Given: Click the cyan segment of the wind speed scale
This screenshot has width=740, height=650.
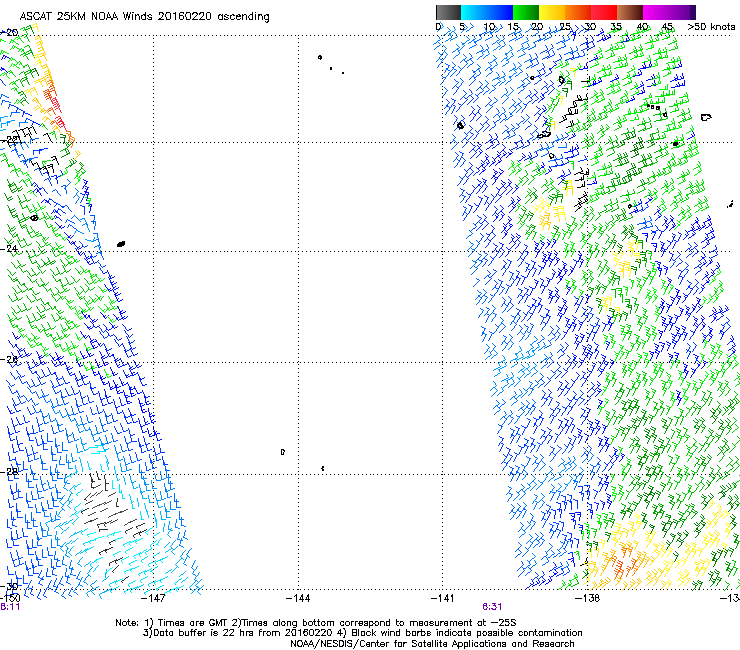Looking at the screenshot, I should pos(473,12).
